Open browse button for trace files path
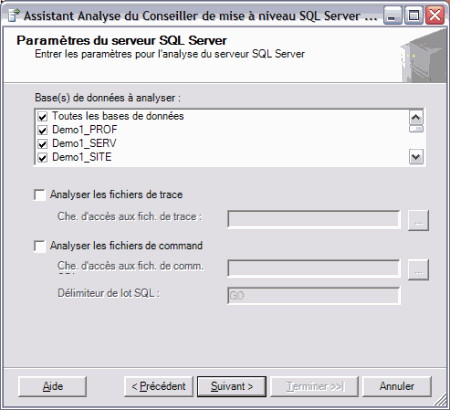Image resolution: width=450 pixels, height=410 pixels. pyautogui.click(x=418, y=220)
